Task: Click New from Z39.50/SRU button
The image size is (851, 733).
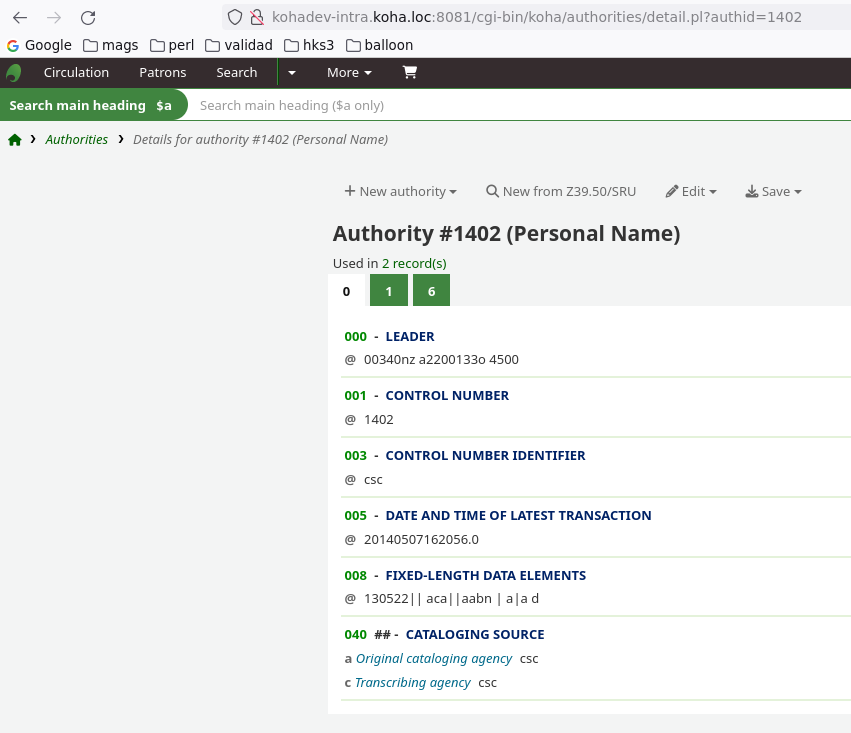Action: pyautogui.click(x=561, y=192)
